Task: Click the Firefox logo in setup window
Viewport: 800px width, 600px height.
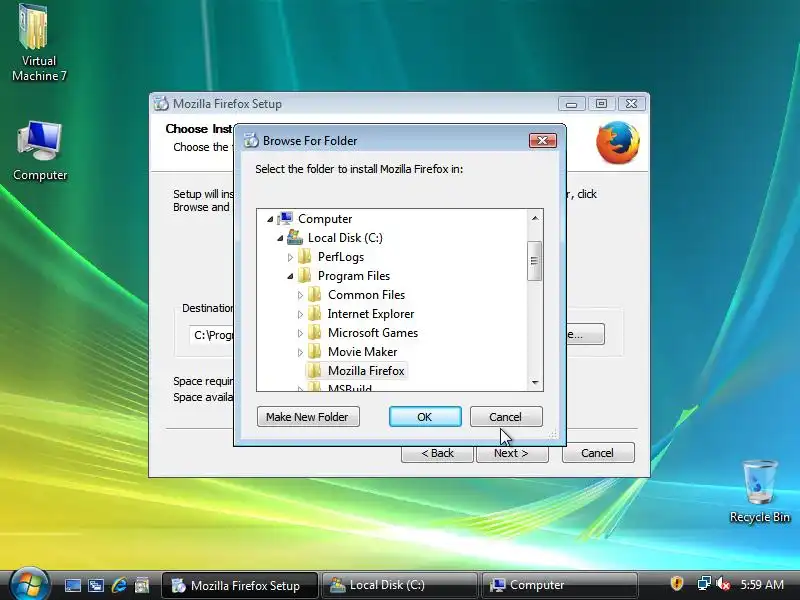Action: click(x=618, y=142)
